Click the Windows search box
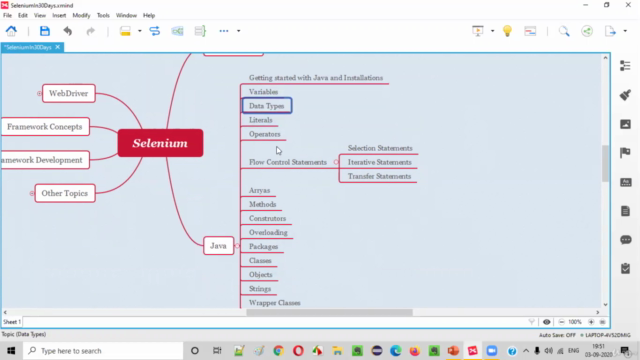The width and height of the screenshot is (640, 360). coord(103,351)
